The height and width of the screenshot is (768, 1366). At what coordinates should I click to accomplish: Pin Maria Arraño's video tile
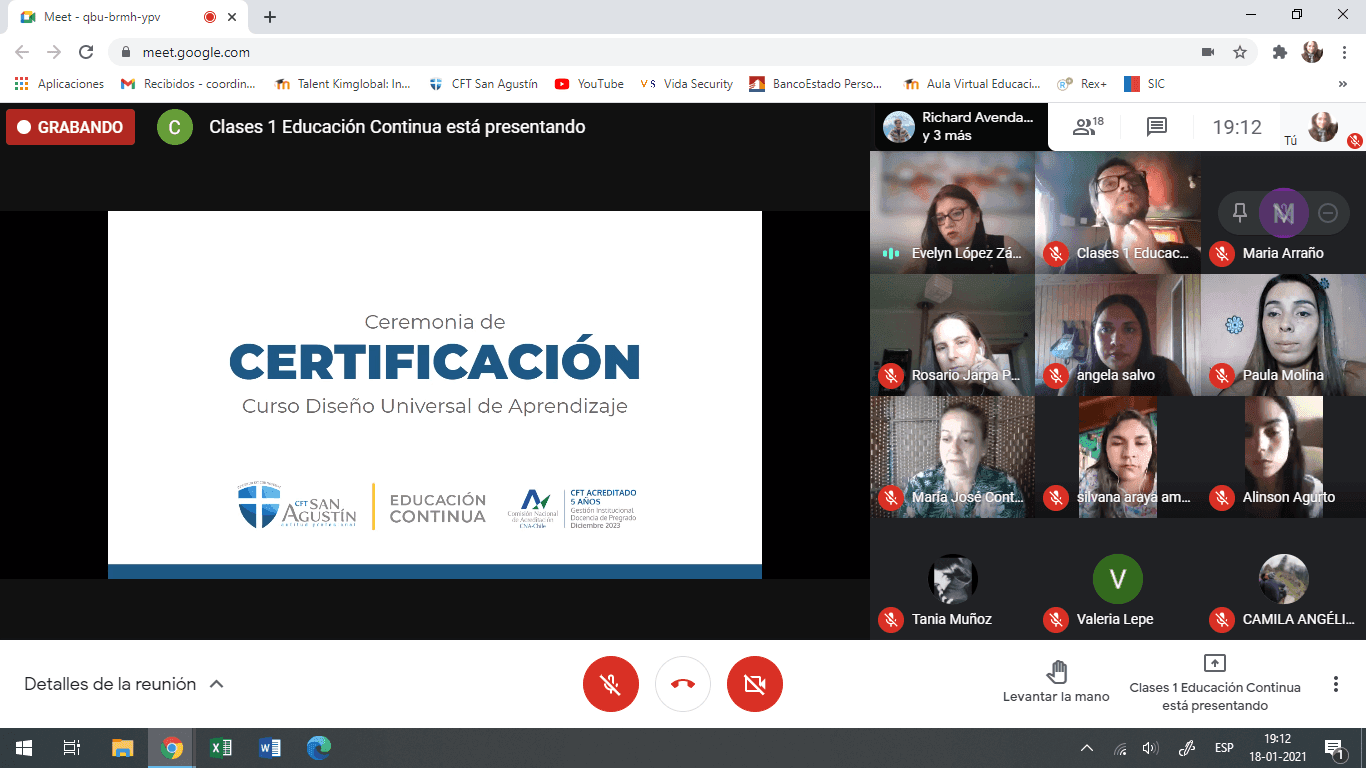click(x=1240, y=212)
